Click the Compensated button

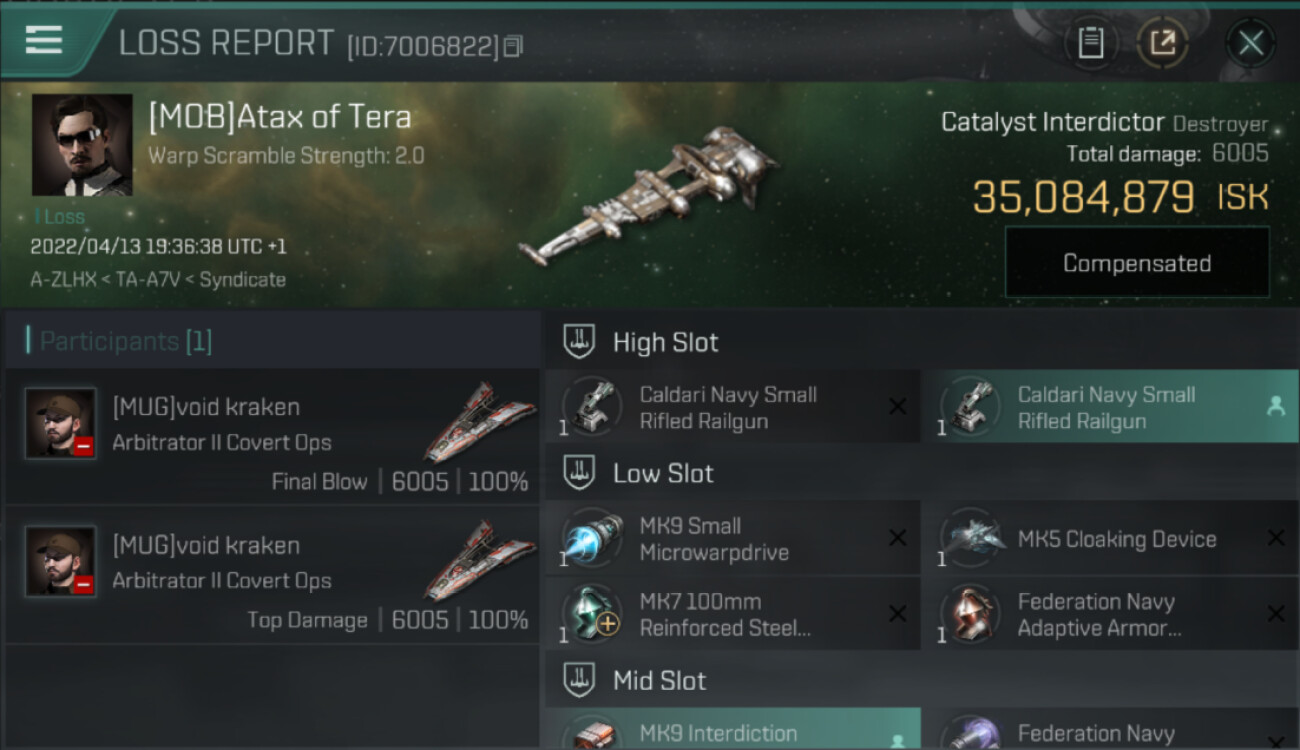pos(1137,263)
